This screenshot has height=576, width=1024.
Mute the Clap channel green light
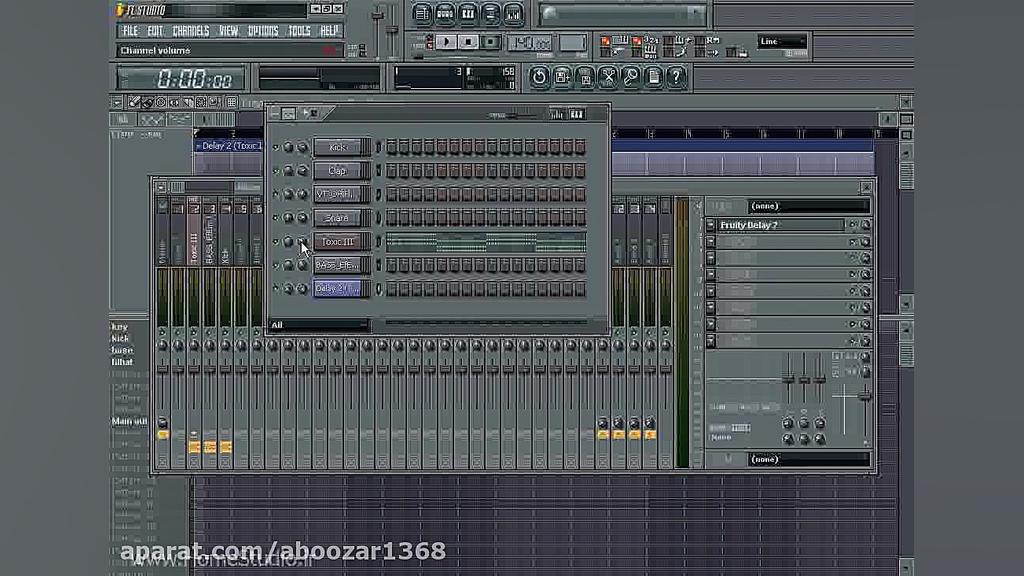point(276,171)
